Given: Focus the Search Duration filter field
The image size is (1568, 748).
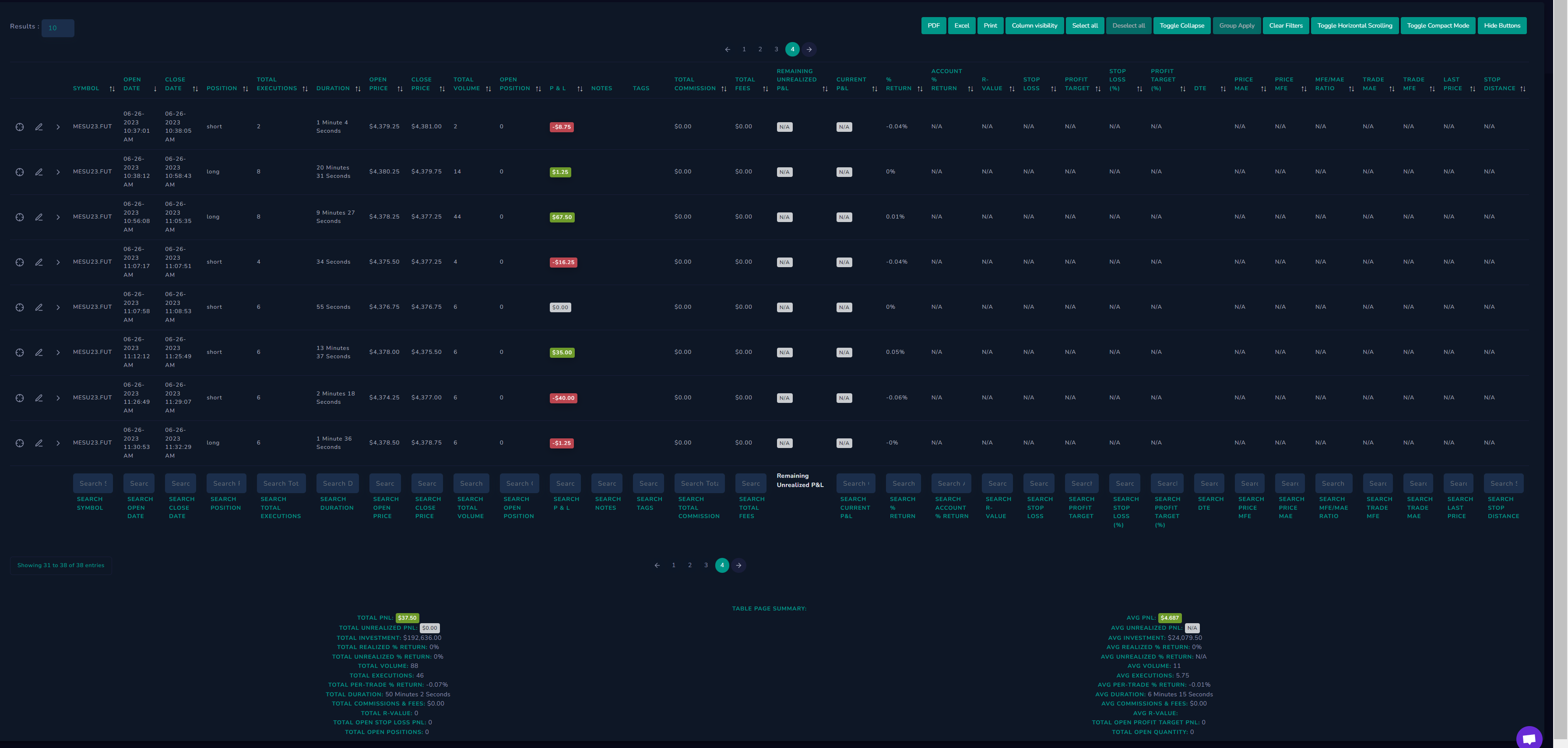Looking at the screenshot, I should 337,483.
